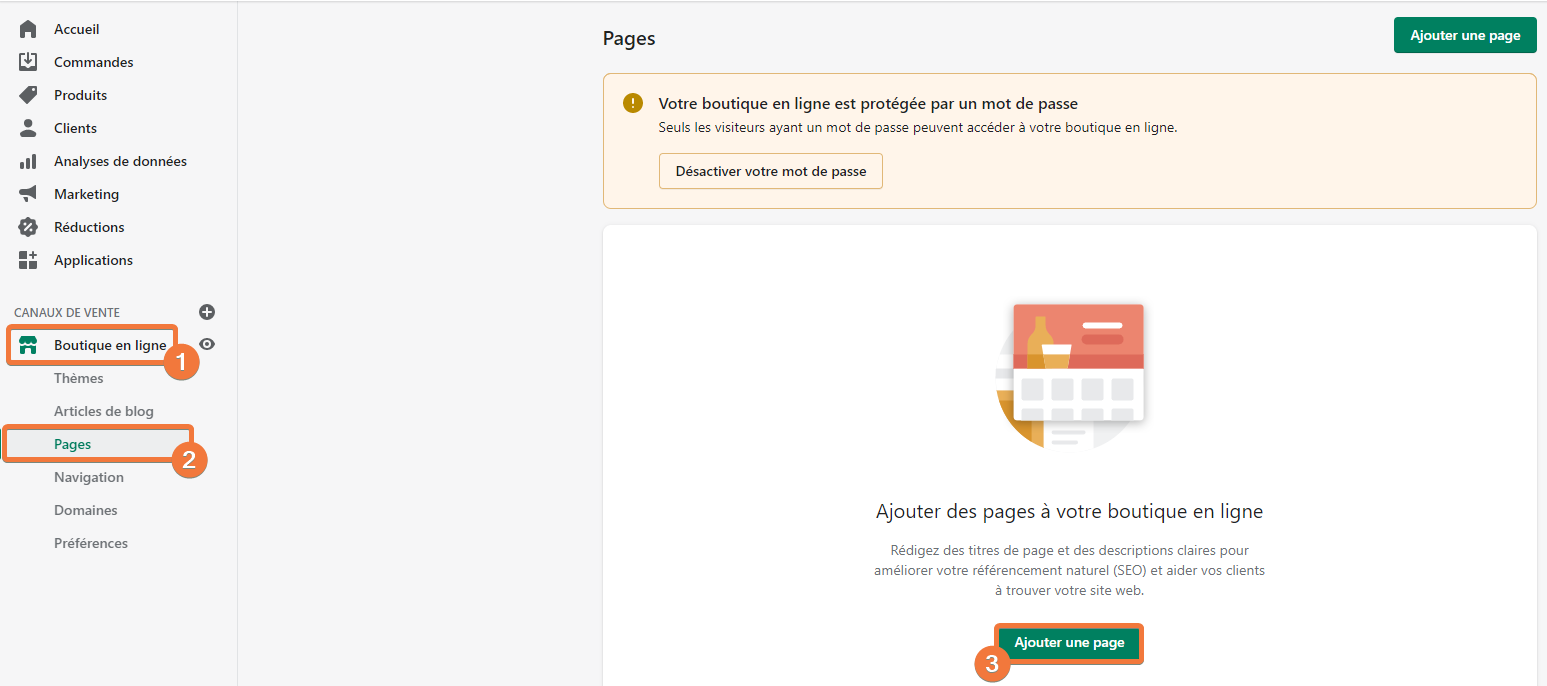
Task: Open Réductions section
Action: [90, 227]
